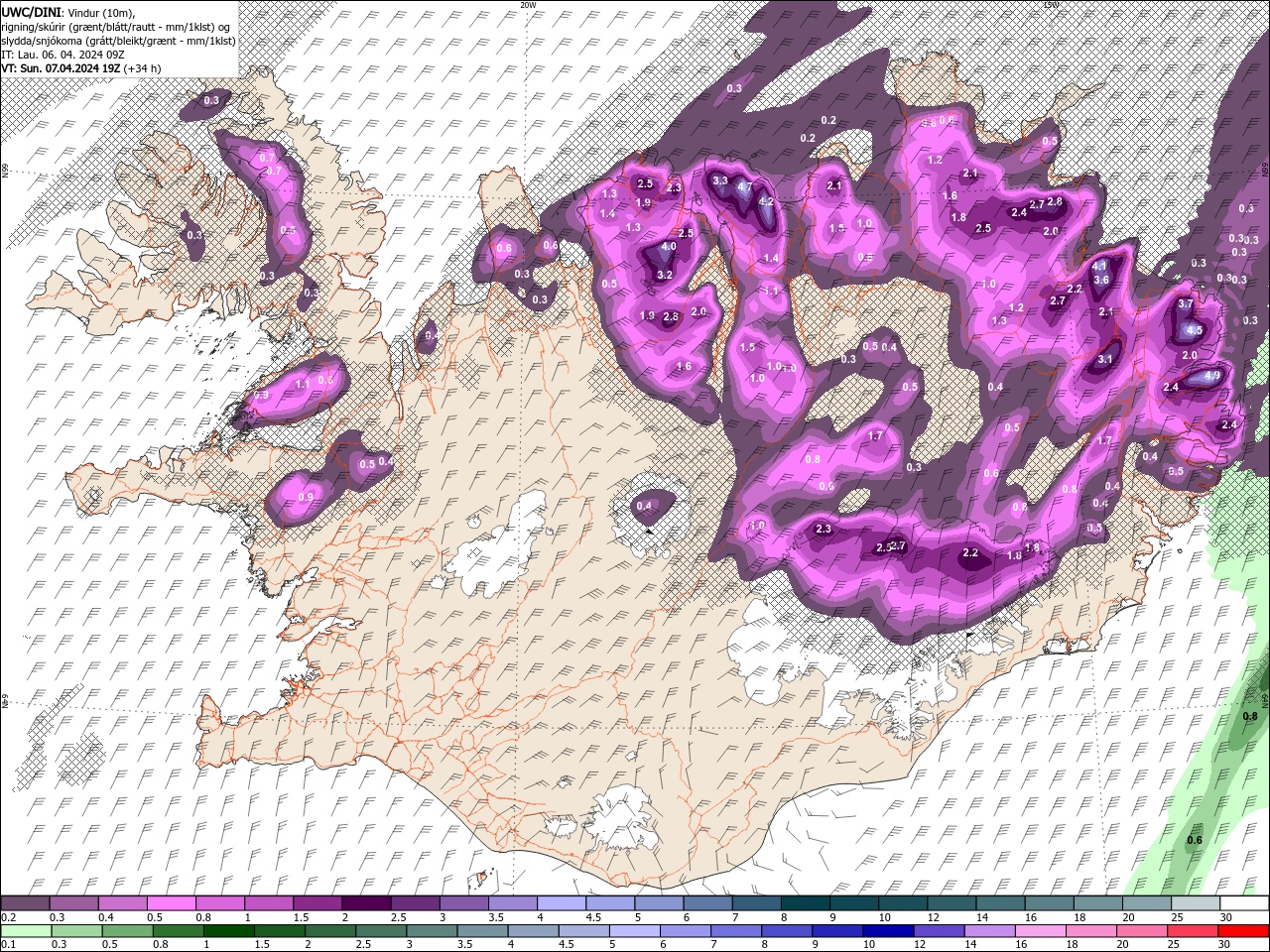The width and height of the screenshot is (1270, 952).
Task: Click the 0.4 label in the upper legend
Action: [106, 917]
